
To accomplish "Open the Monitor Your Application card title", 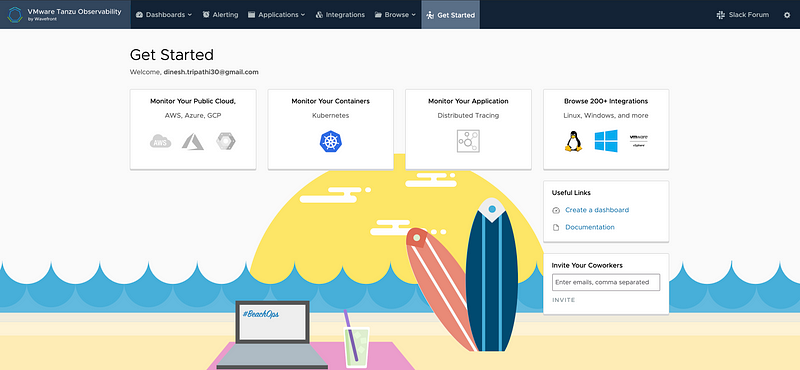I will 468,101.
